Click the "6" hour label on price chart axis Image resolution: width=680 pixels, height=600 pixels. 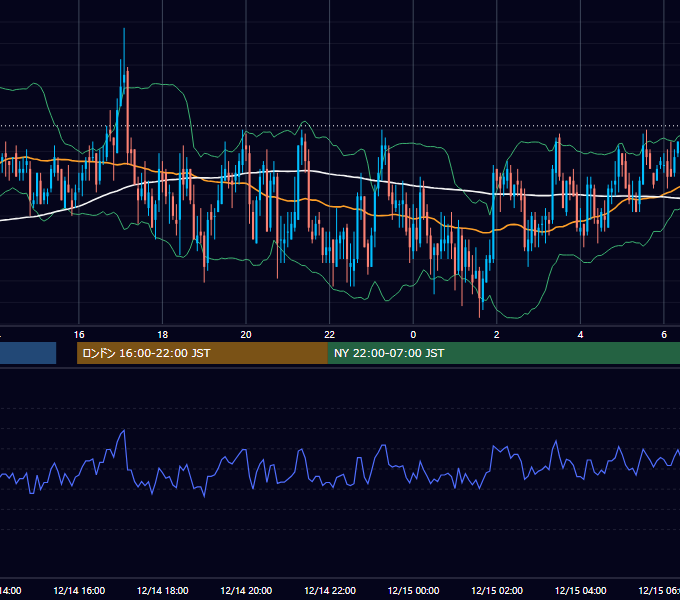[x=664, y=334]
